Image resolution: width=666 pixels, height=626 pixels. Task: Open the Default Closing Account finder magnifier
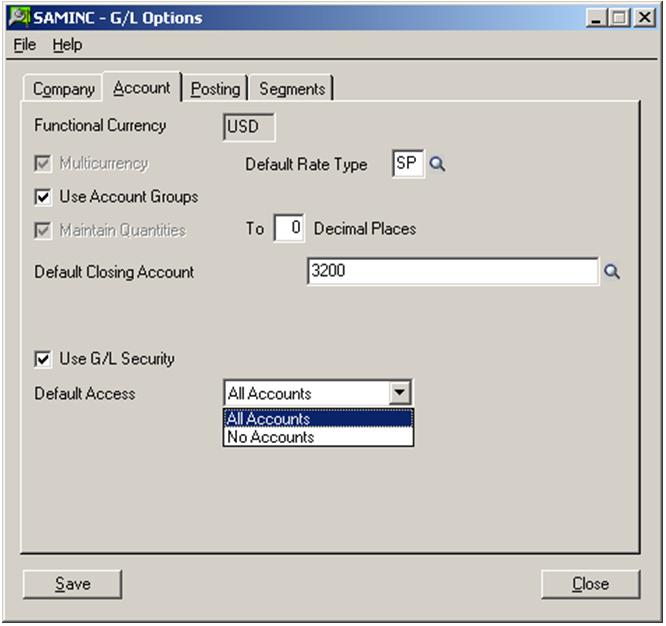[x=612, y=272]
